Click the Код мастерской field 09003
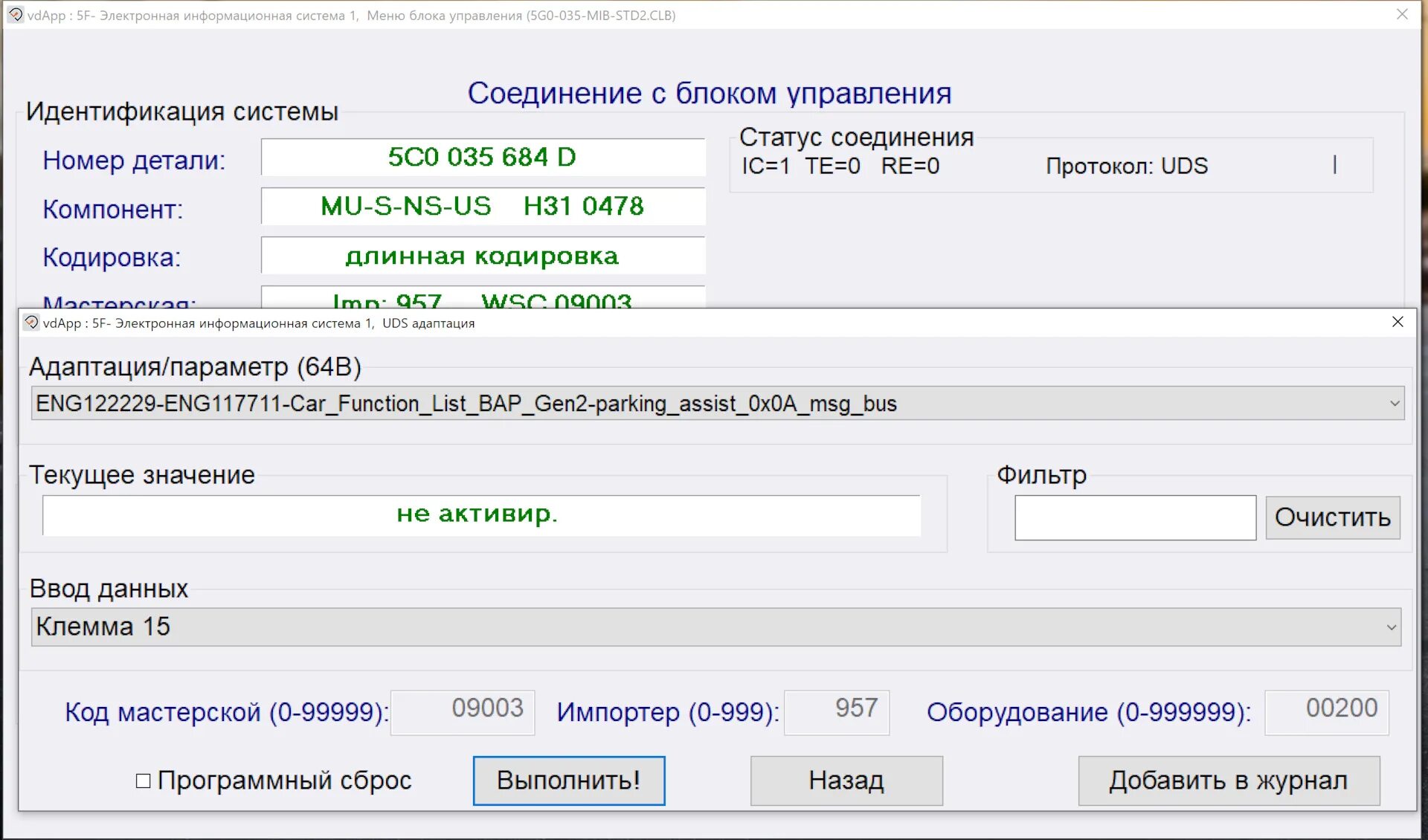 463,711
